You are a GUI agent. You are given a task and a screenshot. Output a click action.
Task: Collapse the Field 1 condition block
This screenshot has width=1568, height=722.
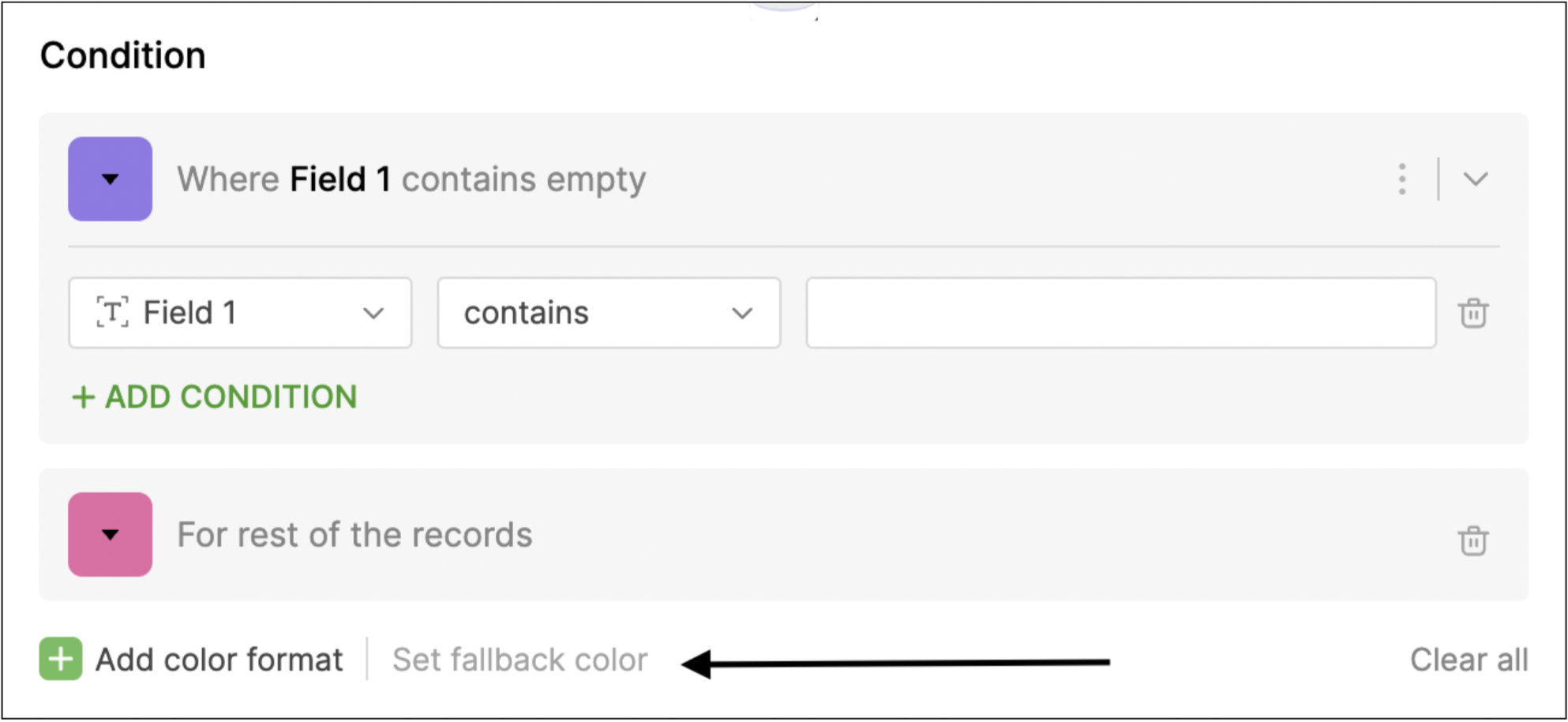pyautogui.click(x=1475, y=179)
